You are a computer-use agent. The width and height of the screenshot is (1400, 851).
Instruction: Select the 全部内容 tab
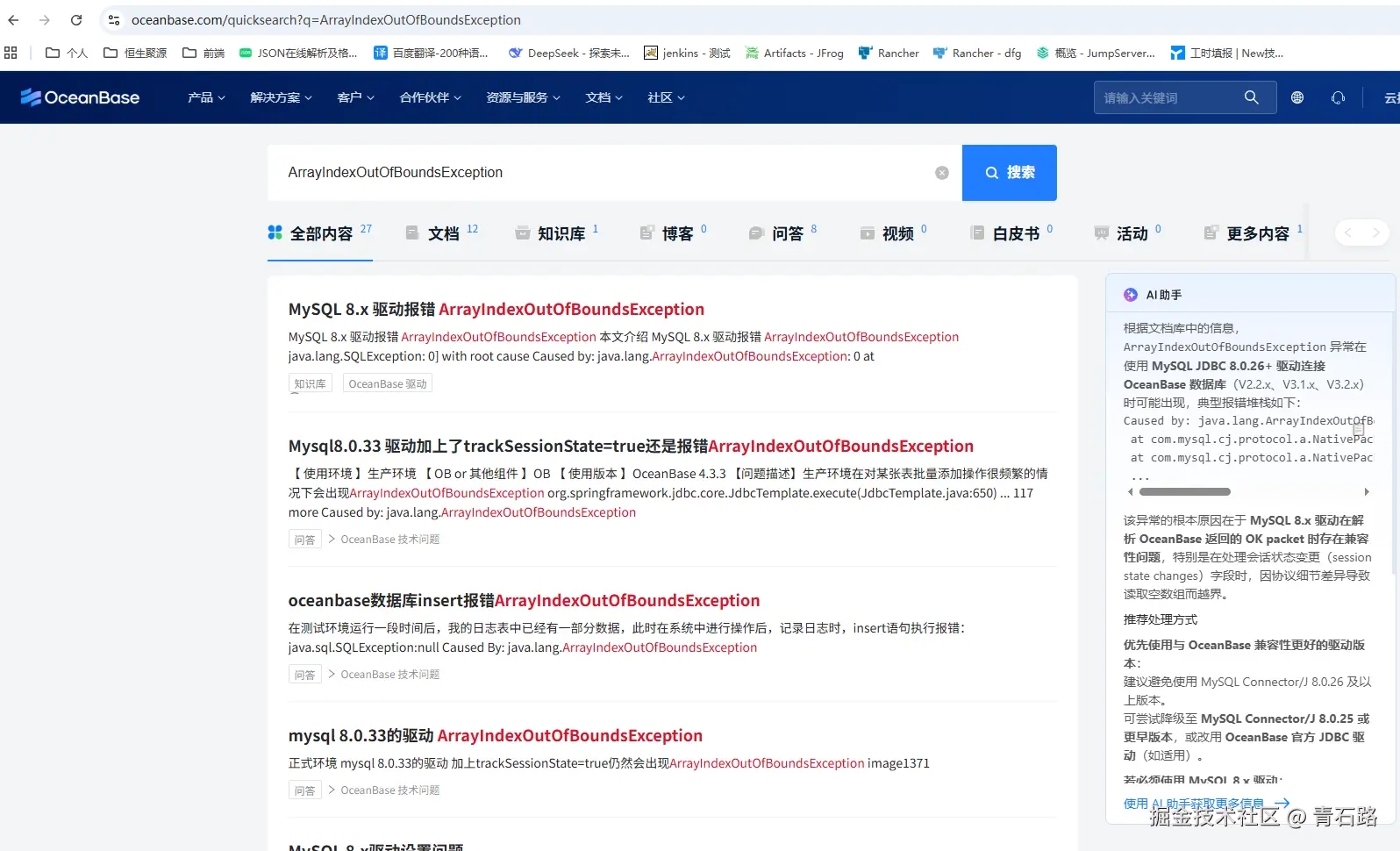pyautogui.click(x=320, y=233)
